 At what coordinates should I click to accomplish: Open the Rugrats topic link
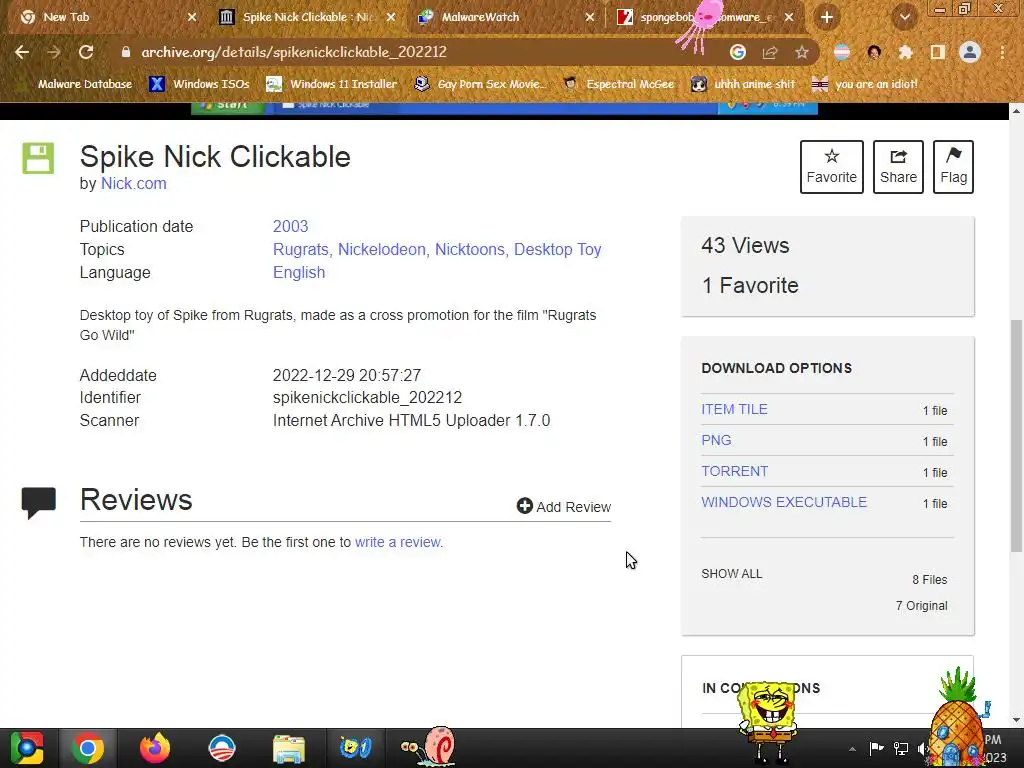[x=300, y=249]
